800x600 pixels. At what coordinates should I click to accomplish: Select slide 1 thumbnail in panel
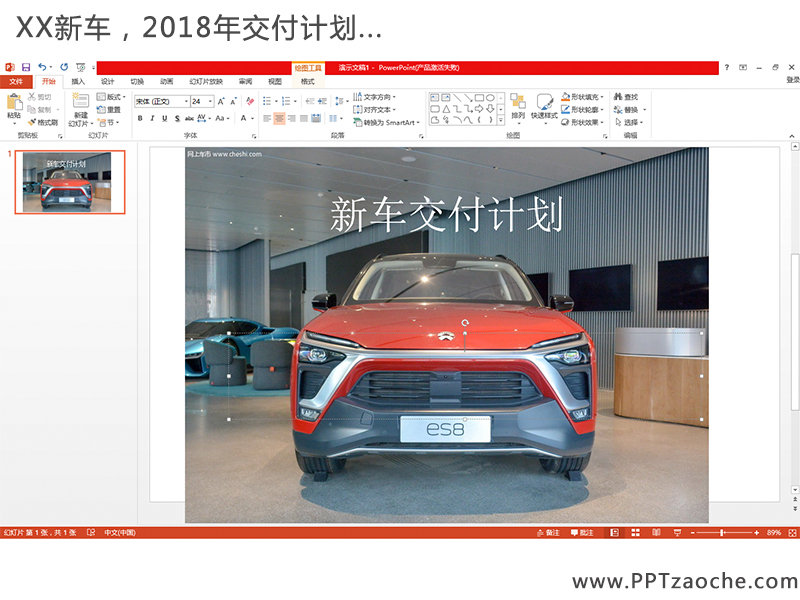tap(70, 182)
